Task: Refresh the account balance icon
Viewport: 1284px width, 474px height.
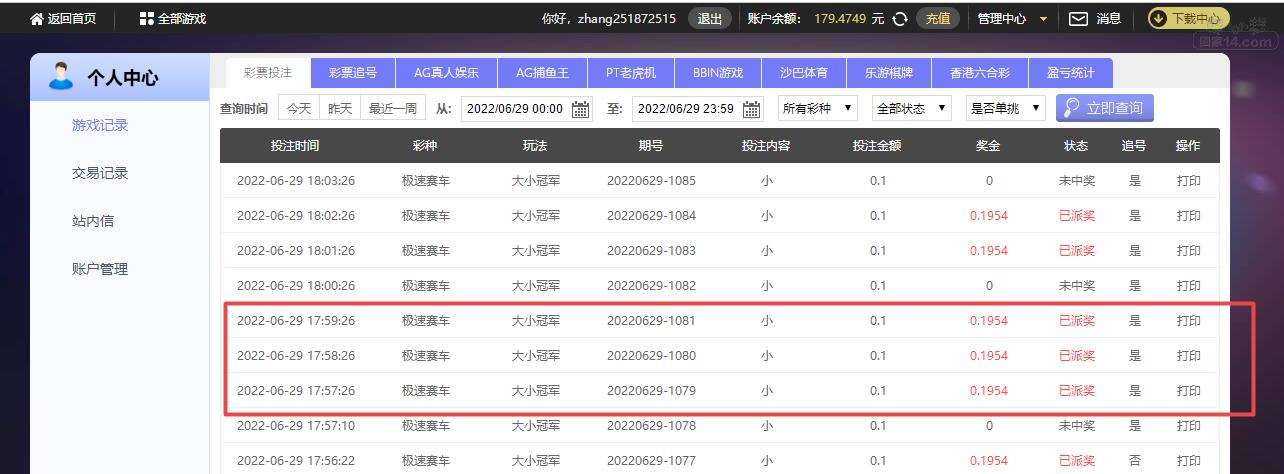Action: [900, 19]
